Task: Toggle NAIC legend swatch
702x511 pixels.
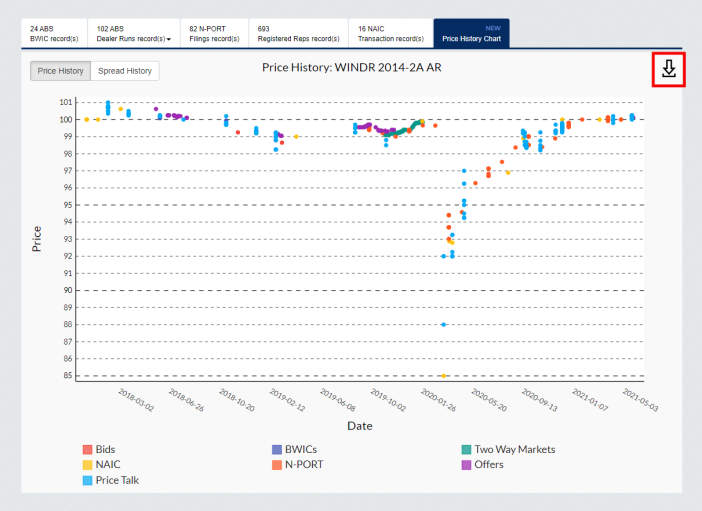Action: coord(88,465)
